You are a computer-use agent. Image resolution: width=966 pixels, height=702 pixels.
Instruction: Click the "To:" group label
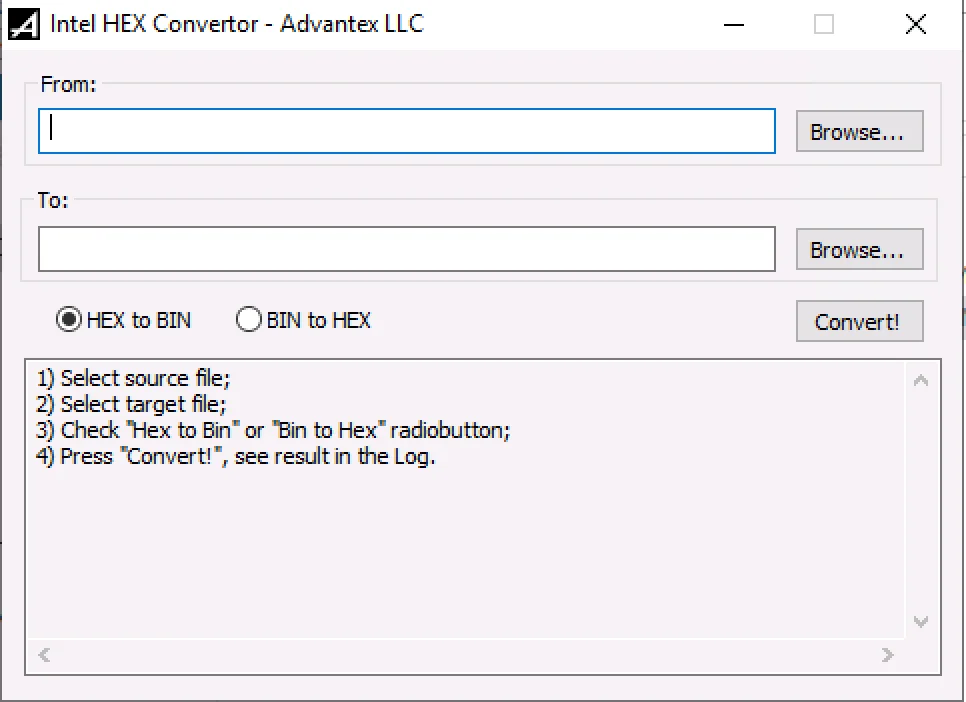point(53,200)
